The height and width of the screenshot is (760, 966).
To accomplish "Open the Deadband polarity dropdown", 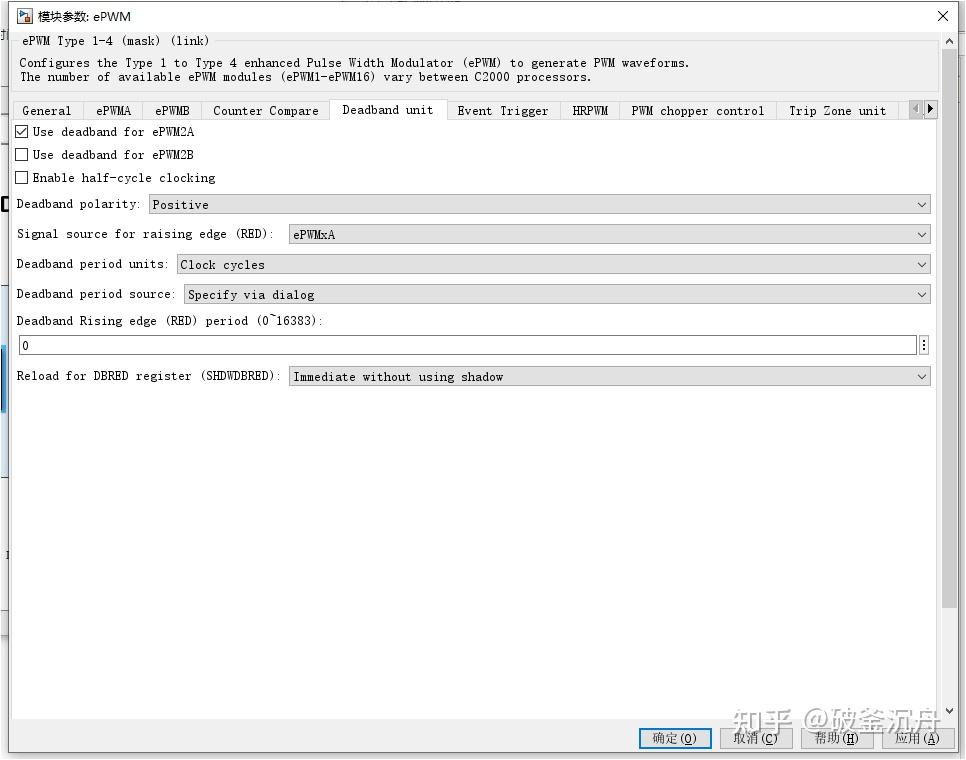I will [x=921, y=204].
